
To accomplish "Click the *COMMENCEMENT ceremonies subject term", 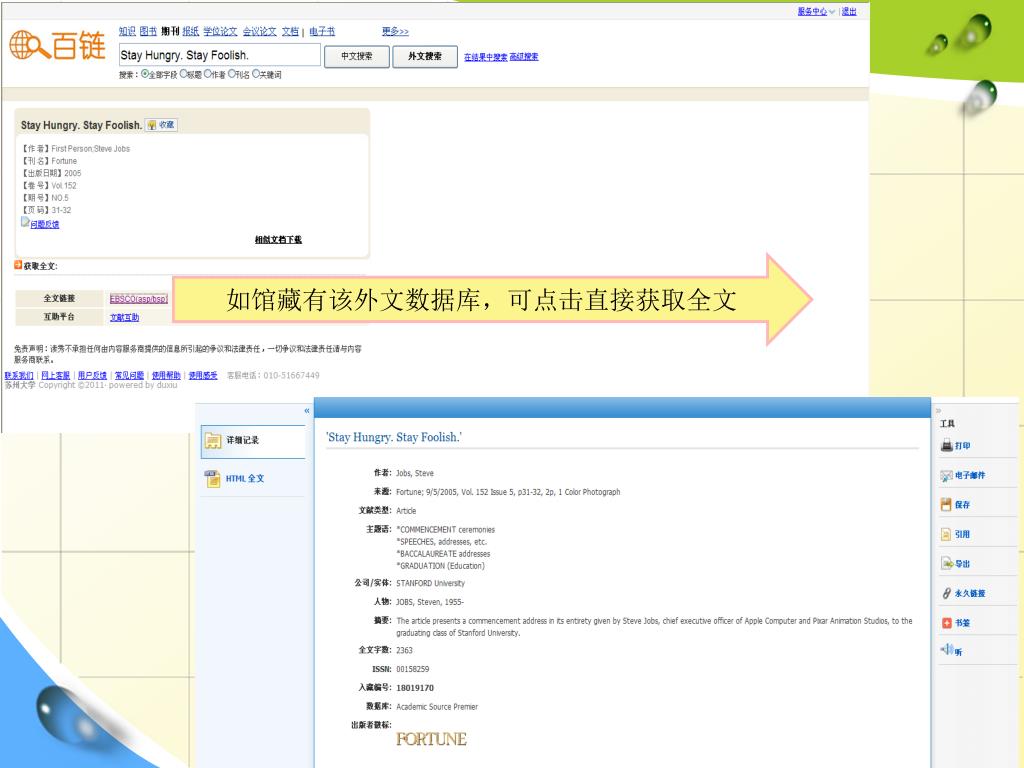I will click(x=445, y=530).
